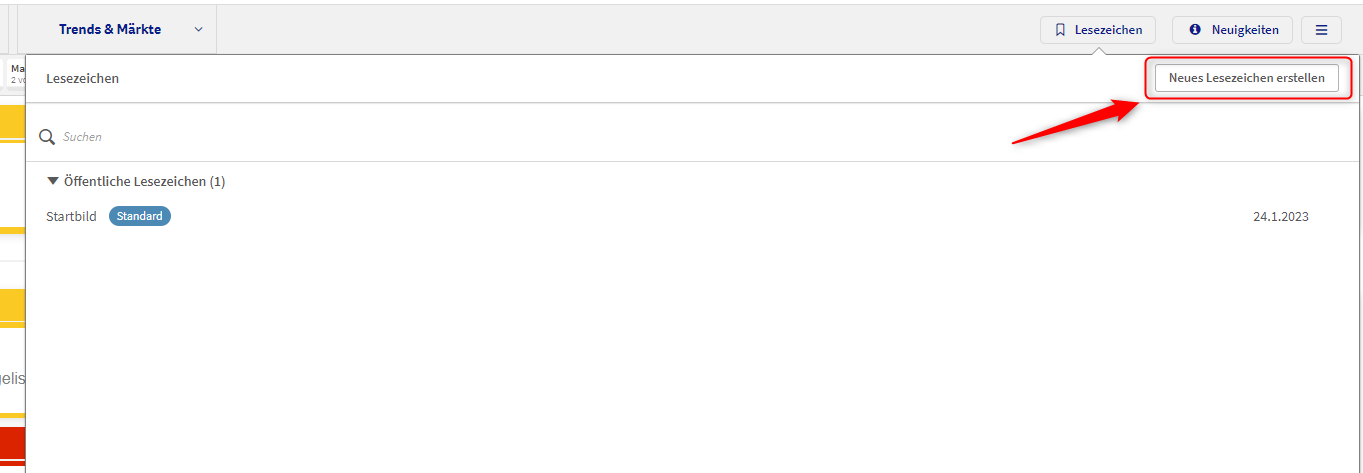Click the Öffentliche Lesezeichen (1) group label
The image size is (1363, 473).
pyautogui.click(x=144, y=182)
